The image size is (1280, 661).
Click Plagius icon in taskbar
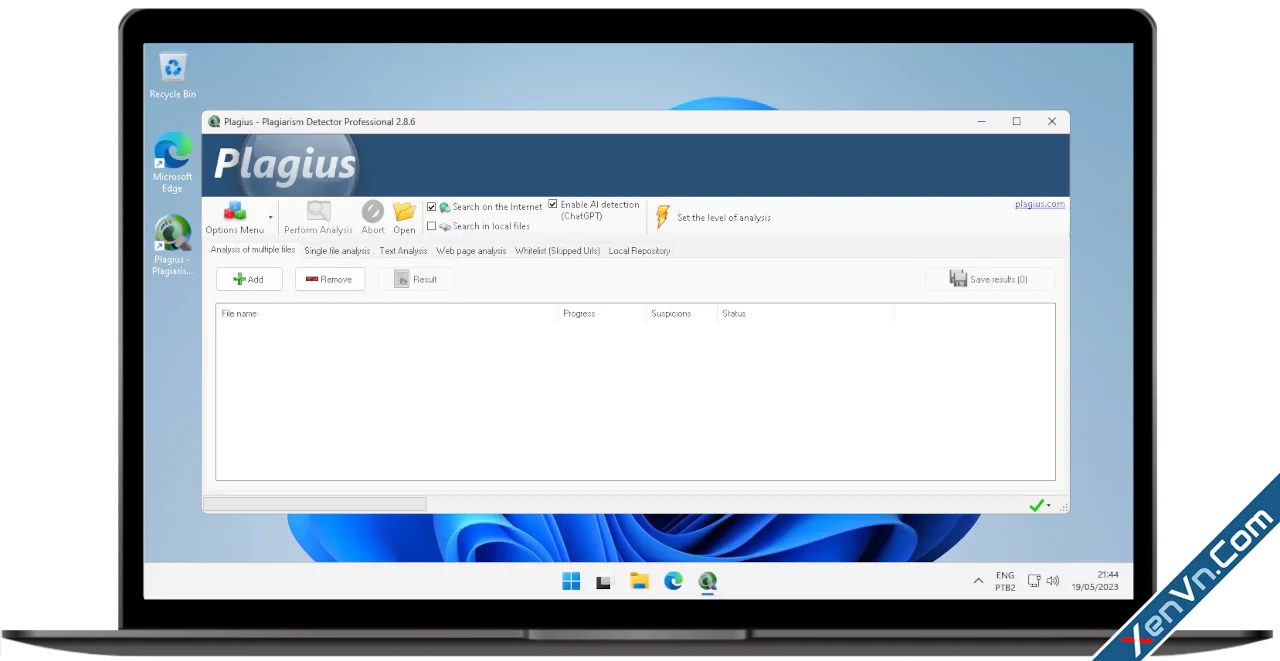[708, 581]
